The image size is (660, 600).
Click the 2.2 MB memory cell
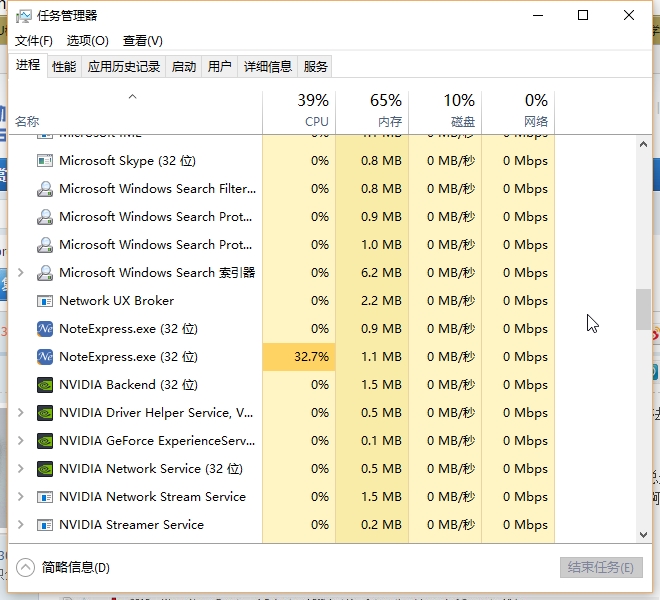point(372,301)
